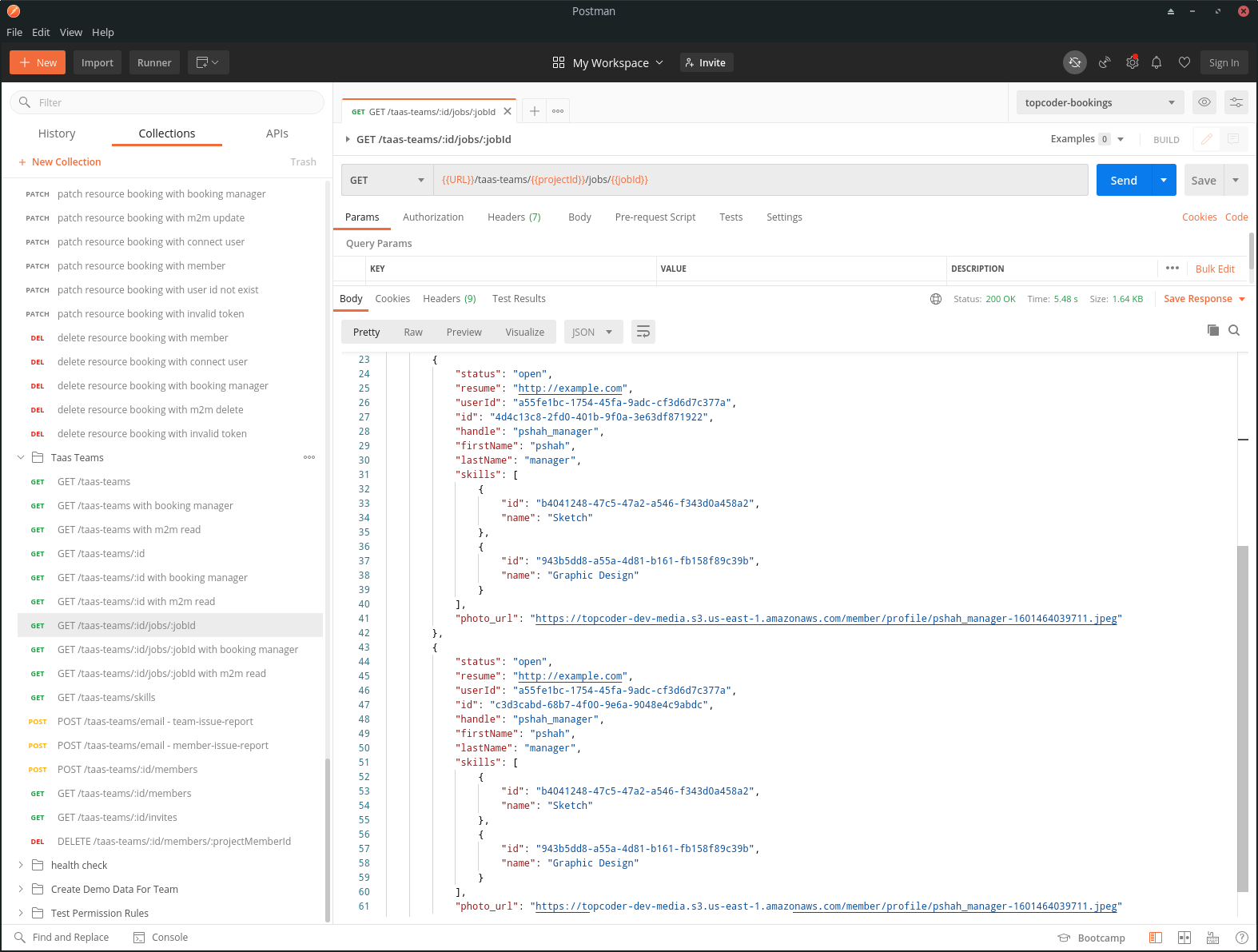Open the Send button dropdown arrow
The image size is (1258, 952).
(x=1164, y=180)
